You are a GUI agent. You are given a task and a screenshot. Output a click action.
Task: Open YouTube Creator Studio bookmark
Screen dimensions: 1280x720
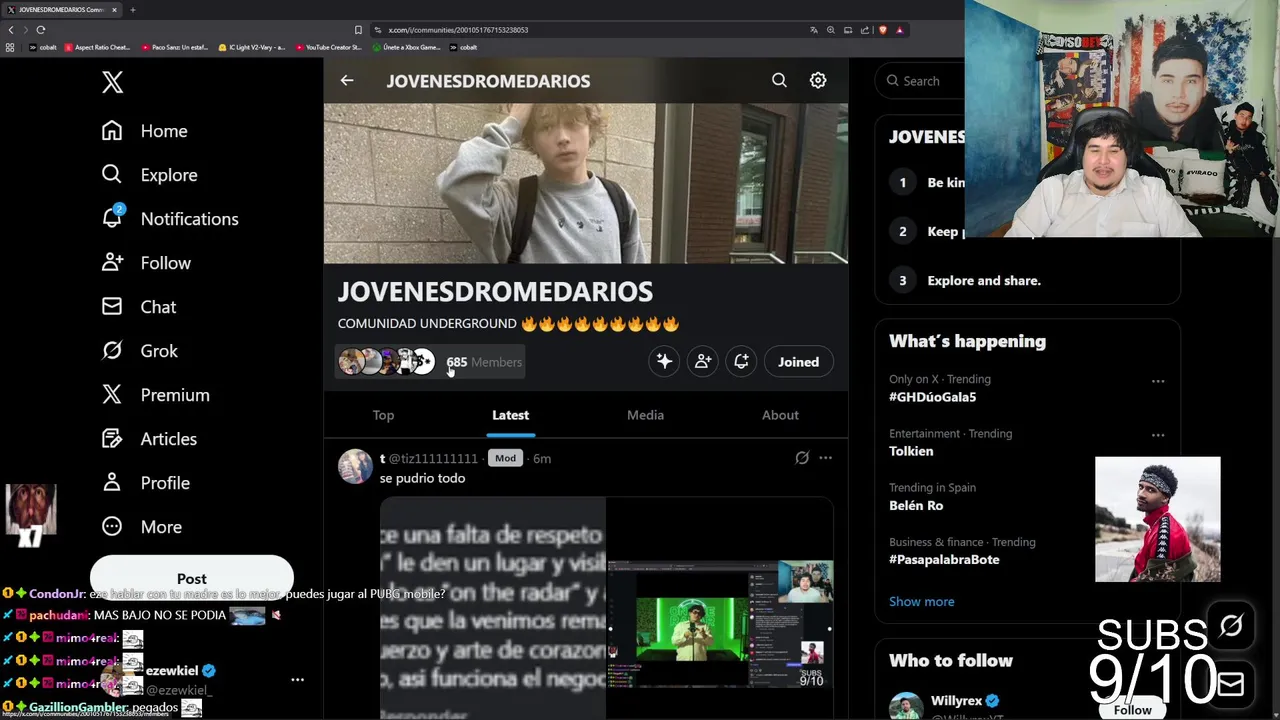click(329, 47)
